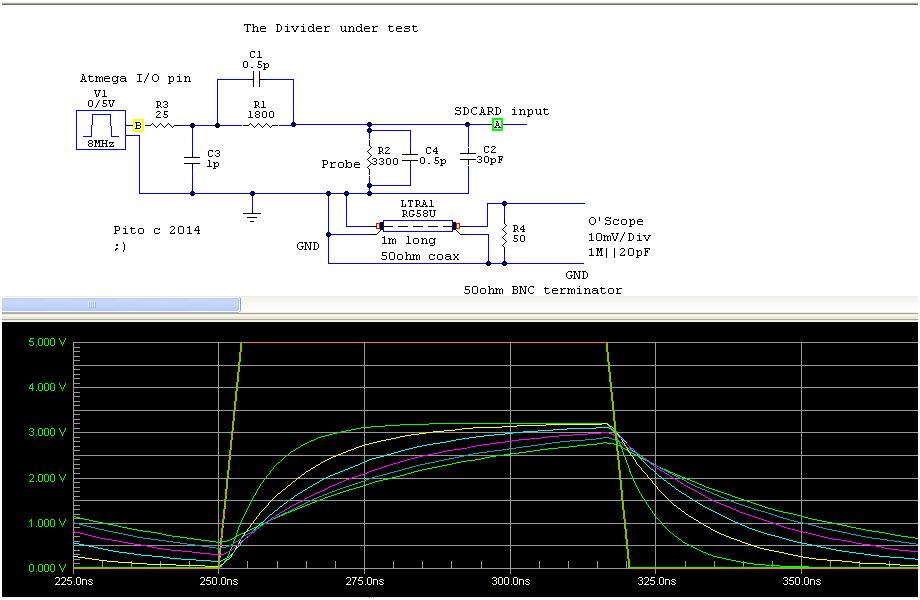The image size is (920, 600).
Task: Click the green node A probe marker
Action: pos(496,124)
